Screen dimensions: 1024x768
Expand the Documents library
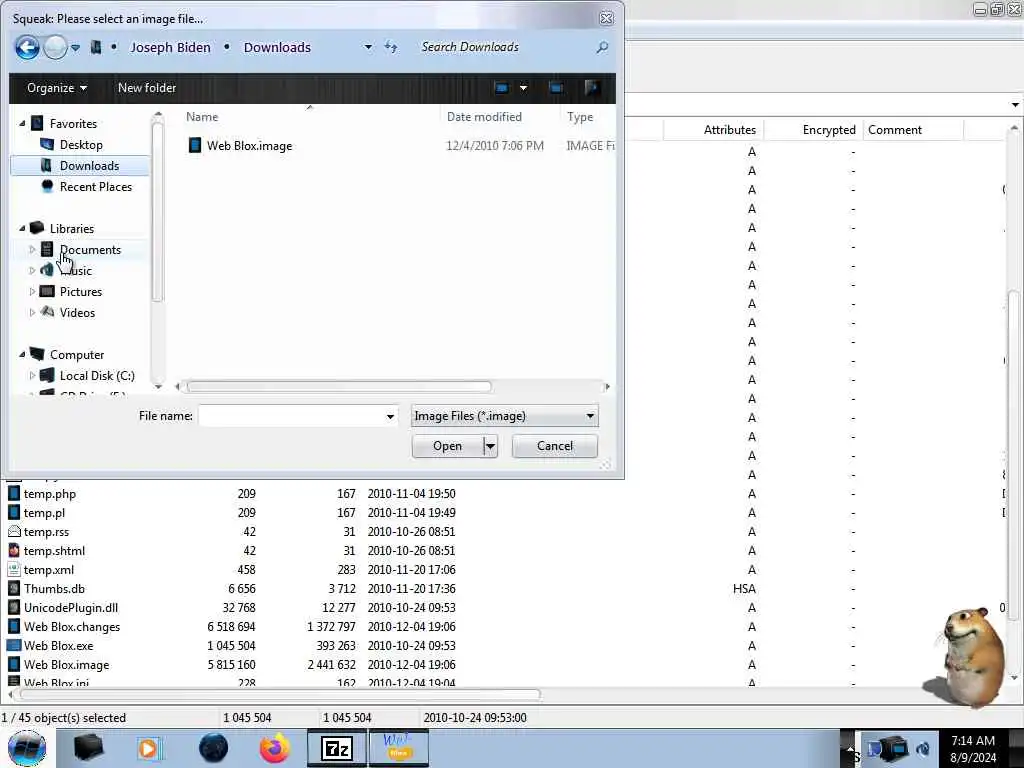coord(32,249)
